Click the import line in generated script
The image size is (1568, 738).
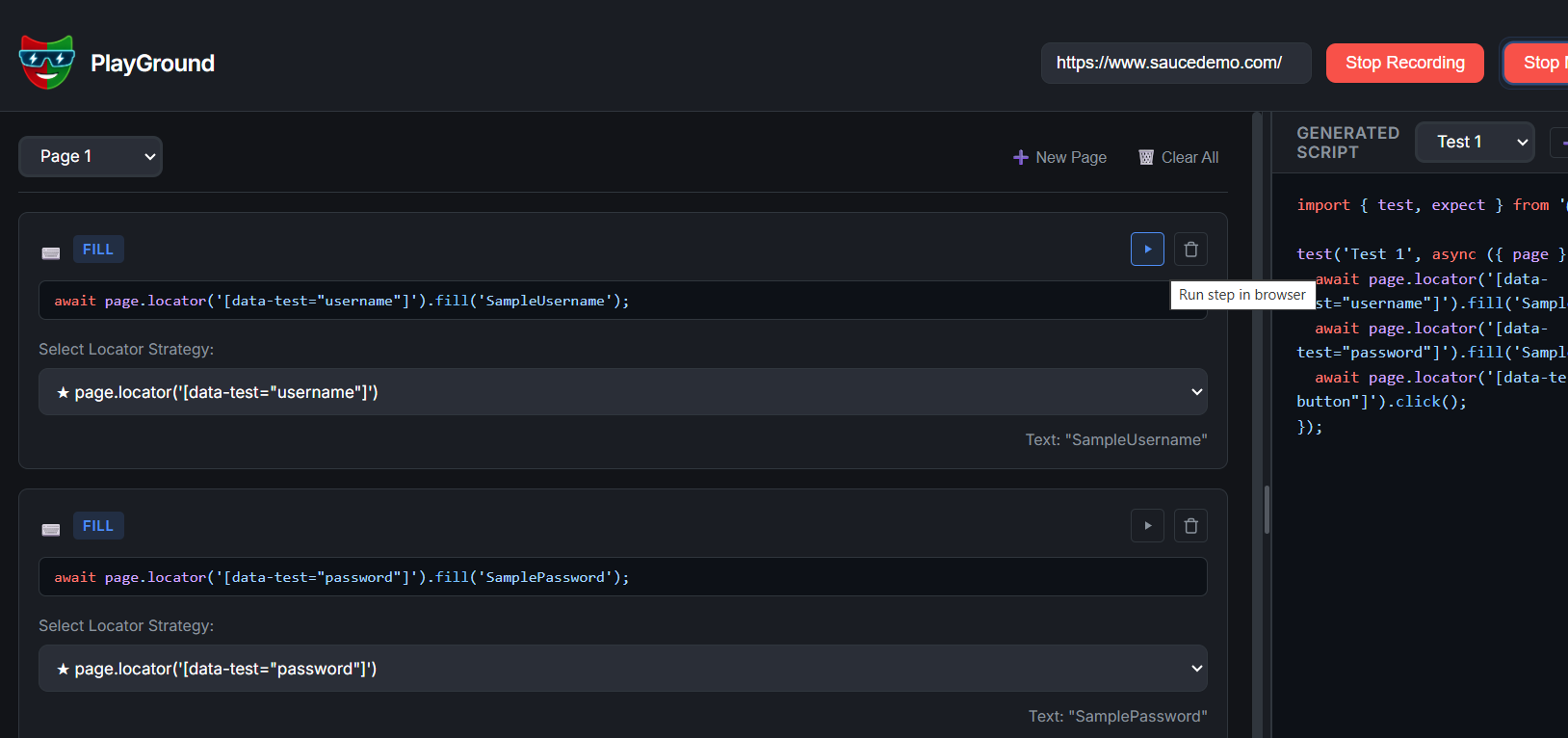click(1431, 204)
